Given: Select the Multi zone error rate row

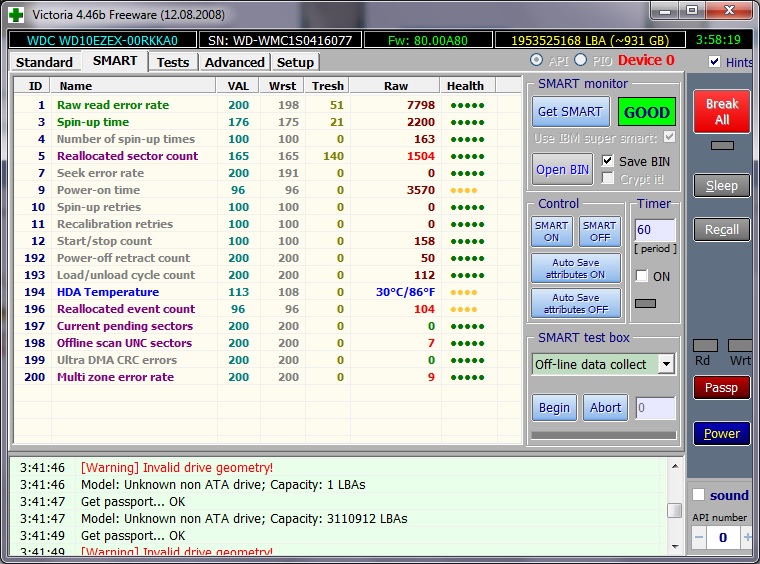Looking at the screenshot, I should pos(268,376).
